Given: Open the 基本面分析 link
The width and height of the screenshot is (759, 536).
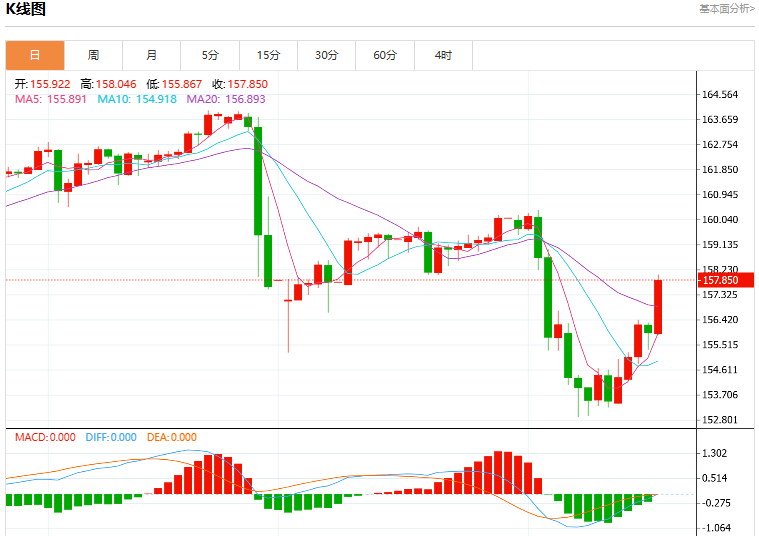Looking at the screenshot, I should click(x=727, y=9).
